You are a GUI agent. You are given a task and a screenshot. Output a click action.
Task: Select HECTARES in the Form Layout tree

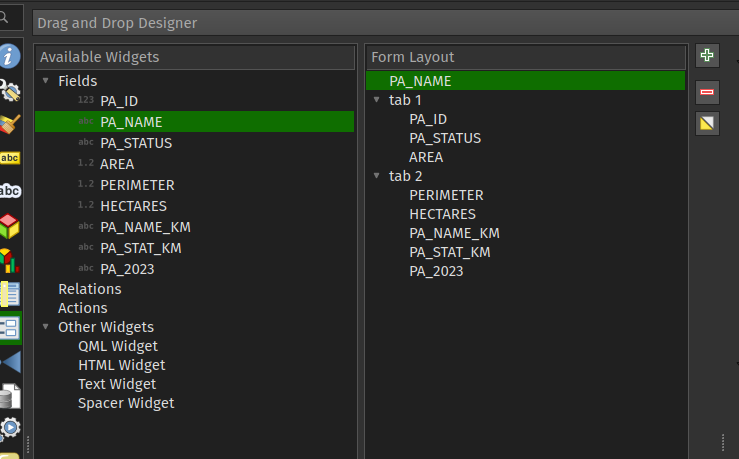click(x=442, y=214)
